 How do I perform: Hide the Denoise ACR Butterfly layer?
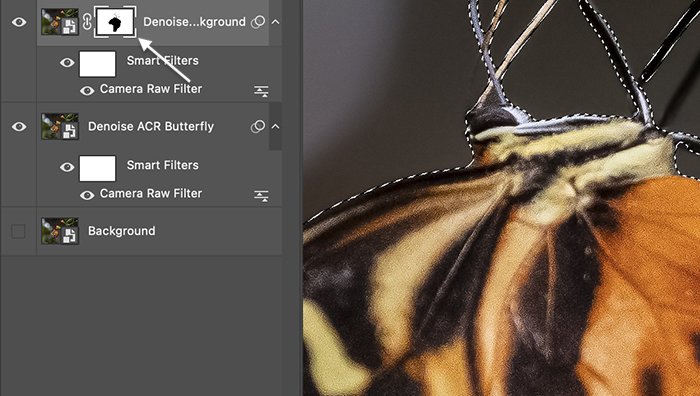[x=19, y=127]
